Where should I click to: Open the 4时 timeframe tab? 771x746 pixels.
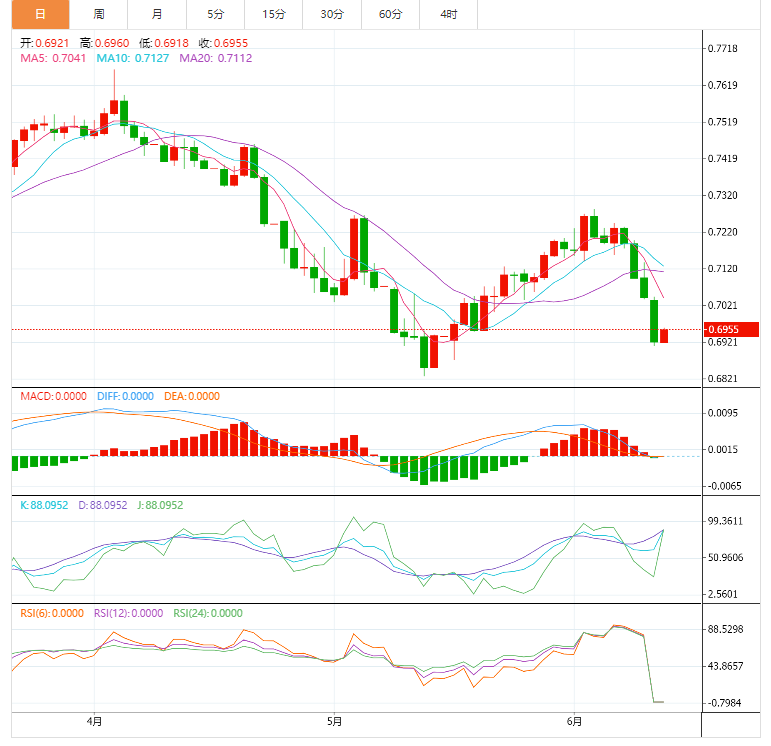(x=448, y=14)
